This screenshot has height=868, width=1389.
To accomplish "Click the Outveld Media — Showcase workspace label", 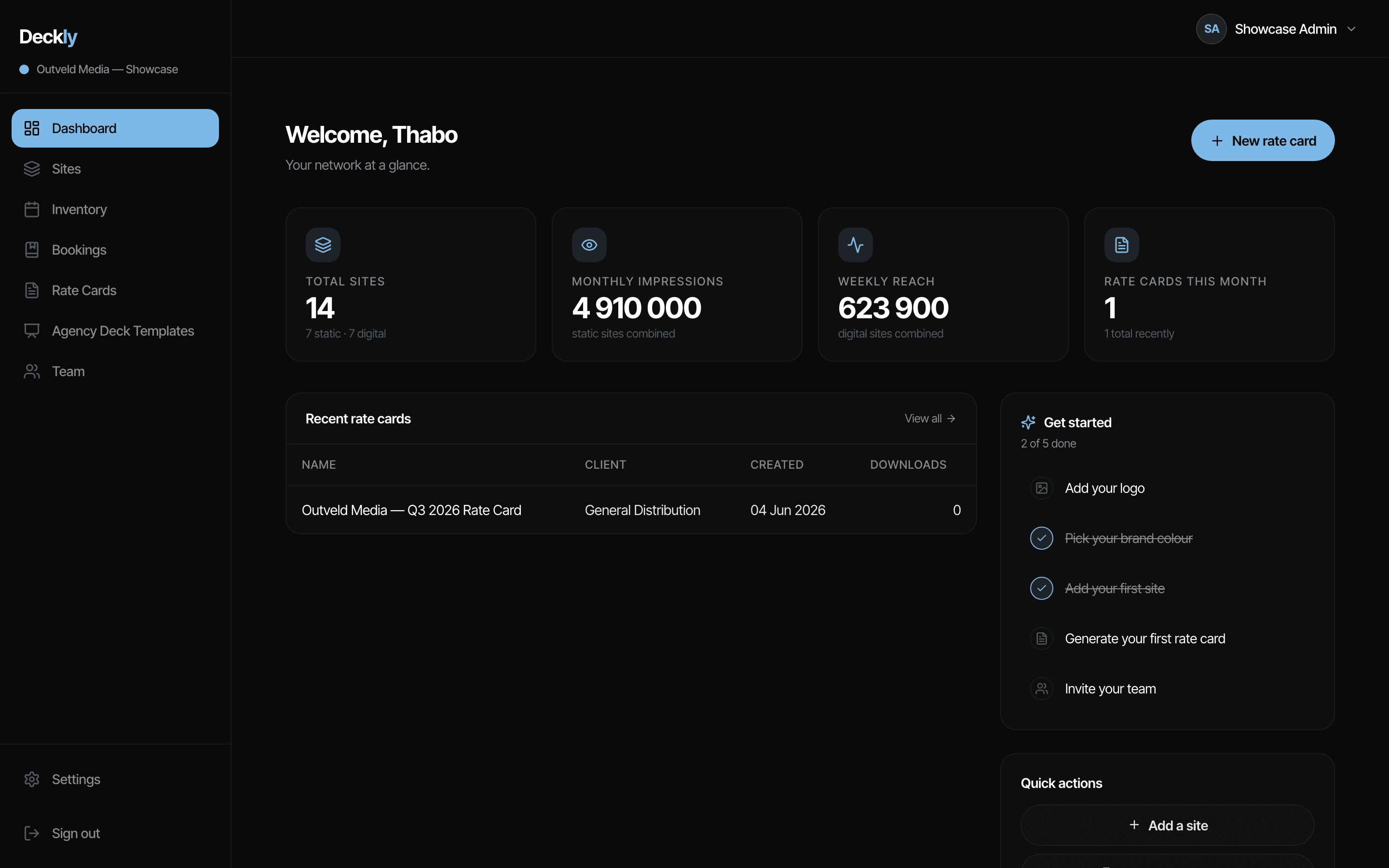I will pyautogui.click(x=107, y=69).
